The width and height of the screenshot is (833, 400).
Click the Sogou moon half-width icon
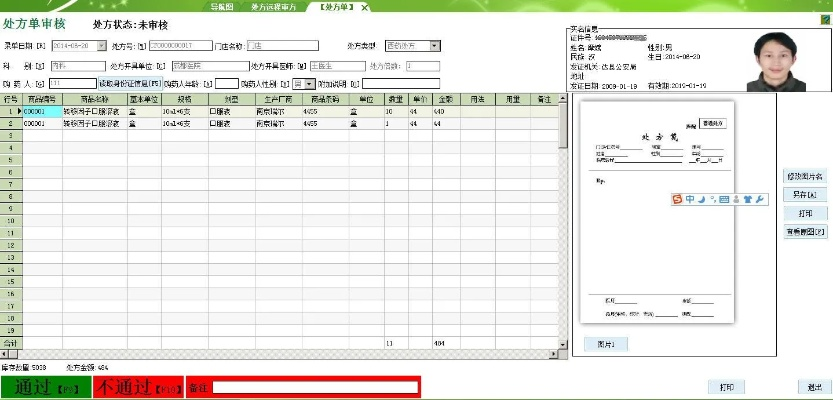tap(702, 200)
